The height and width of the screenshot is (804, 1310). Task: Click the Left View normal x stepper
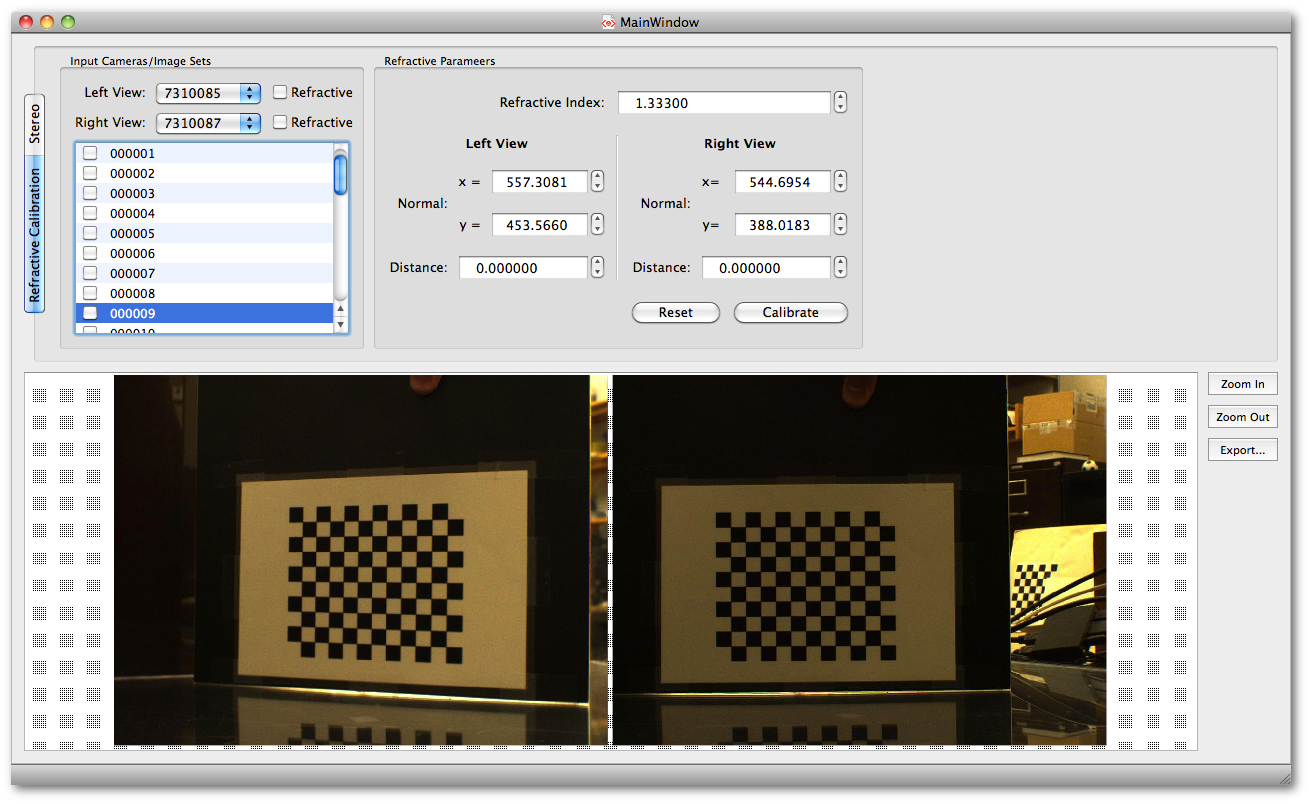point(597,181)
